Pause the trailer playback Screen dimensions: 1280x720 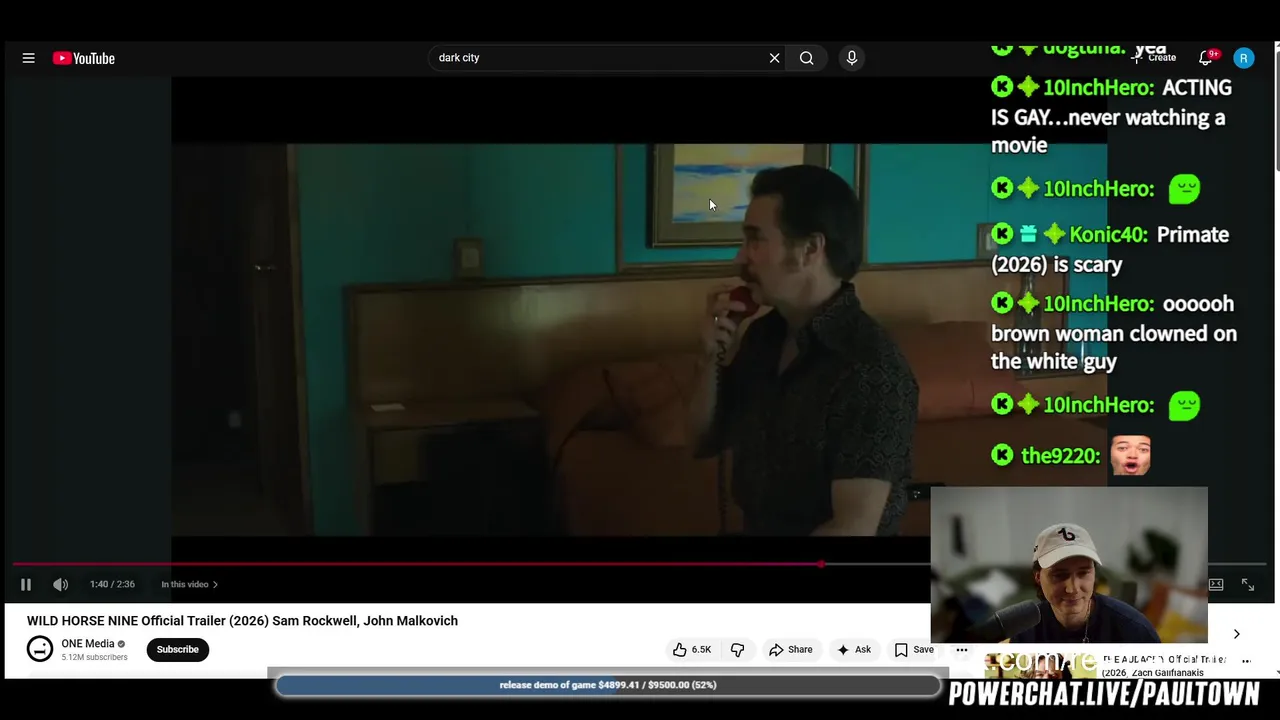(26, 584)
